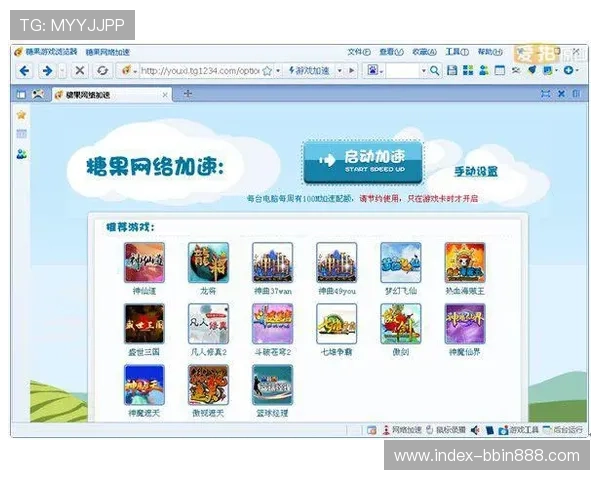Open the 帮助(H) menu

[490, 52]
